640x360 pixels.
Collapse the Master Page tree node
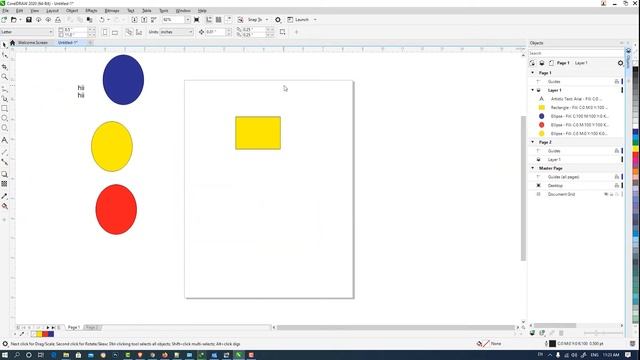pos(533,168)
